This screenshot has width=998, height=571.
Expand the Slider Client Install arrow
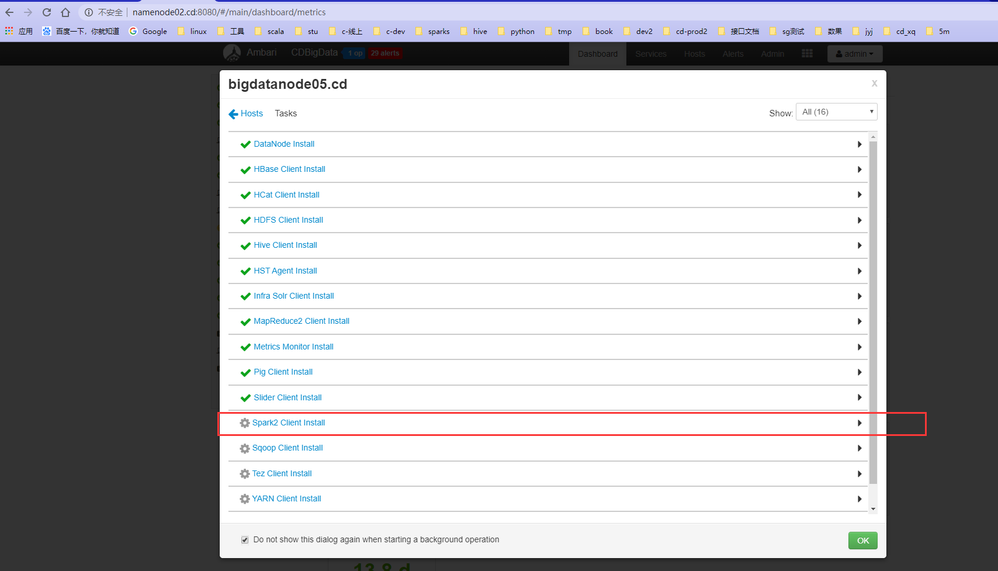859,397
